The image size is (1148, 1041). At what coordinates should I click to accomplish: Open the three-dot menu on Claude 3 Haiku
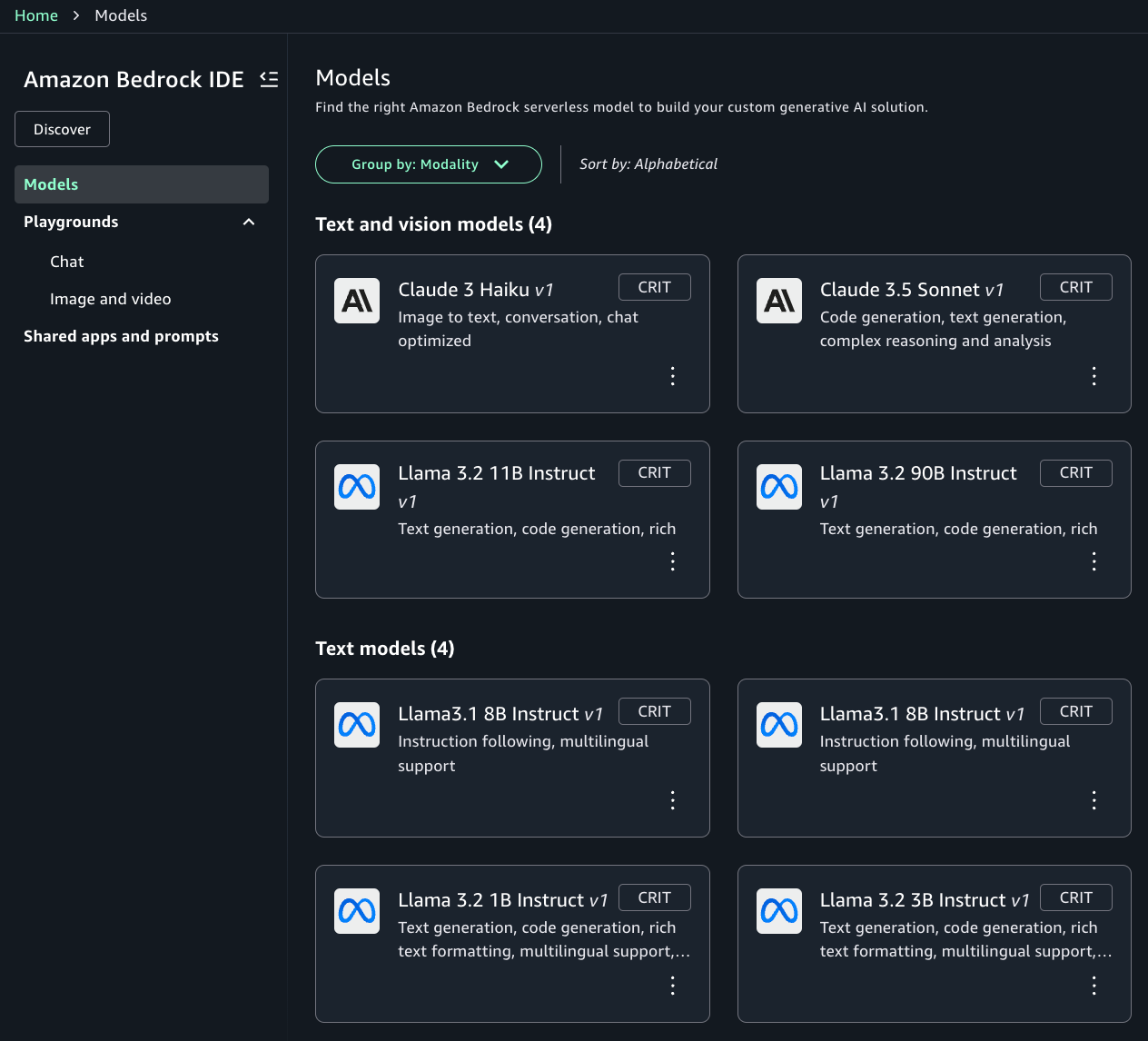(x=672, y=376)
